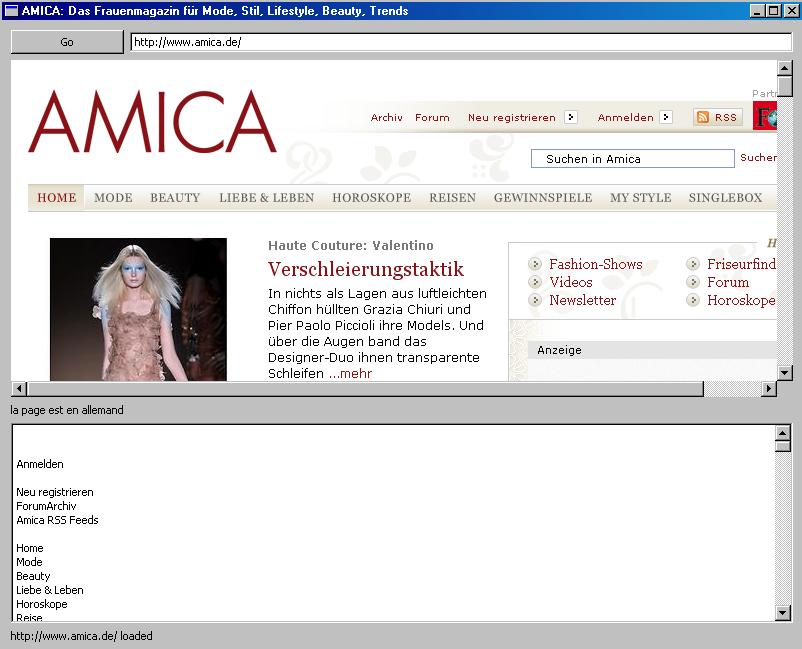This screenshot has height=649, width=802.
Task: Click 'Home' text in lower pane
Action: (x=30, y=548)
